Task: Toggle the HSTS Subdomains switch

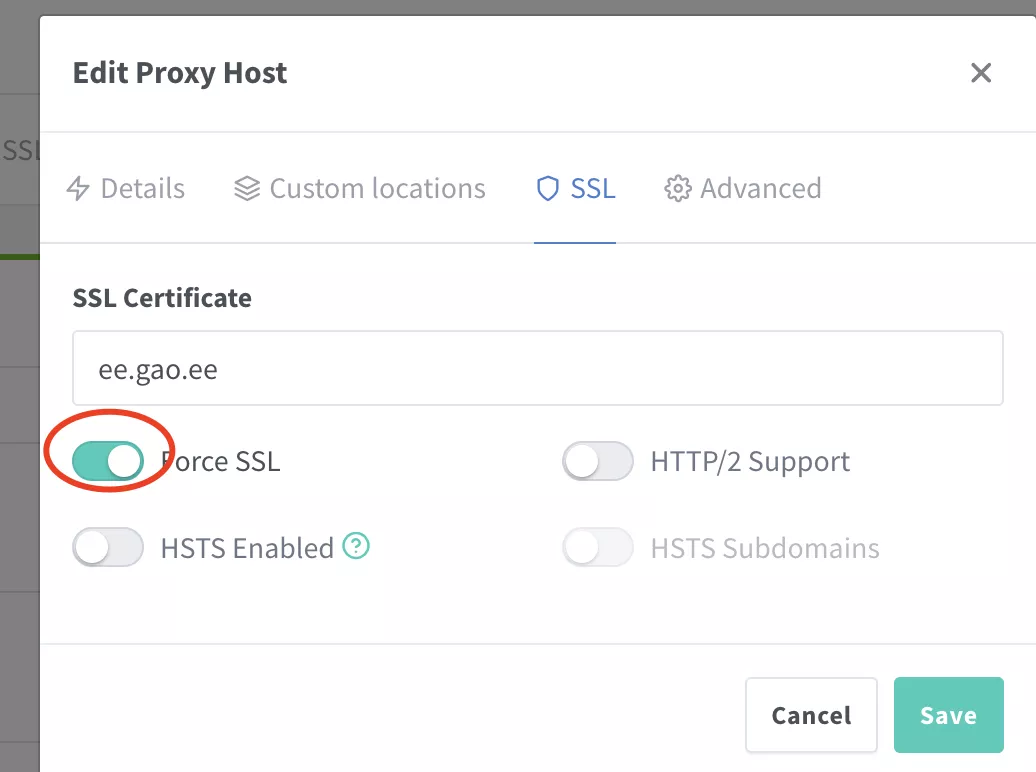Action: click(x=598, y=548)
